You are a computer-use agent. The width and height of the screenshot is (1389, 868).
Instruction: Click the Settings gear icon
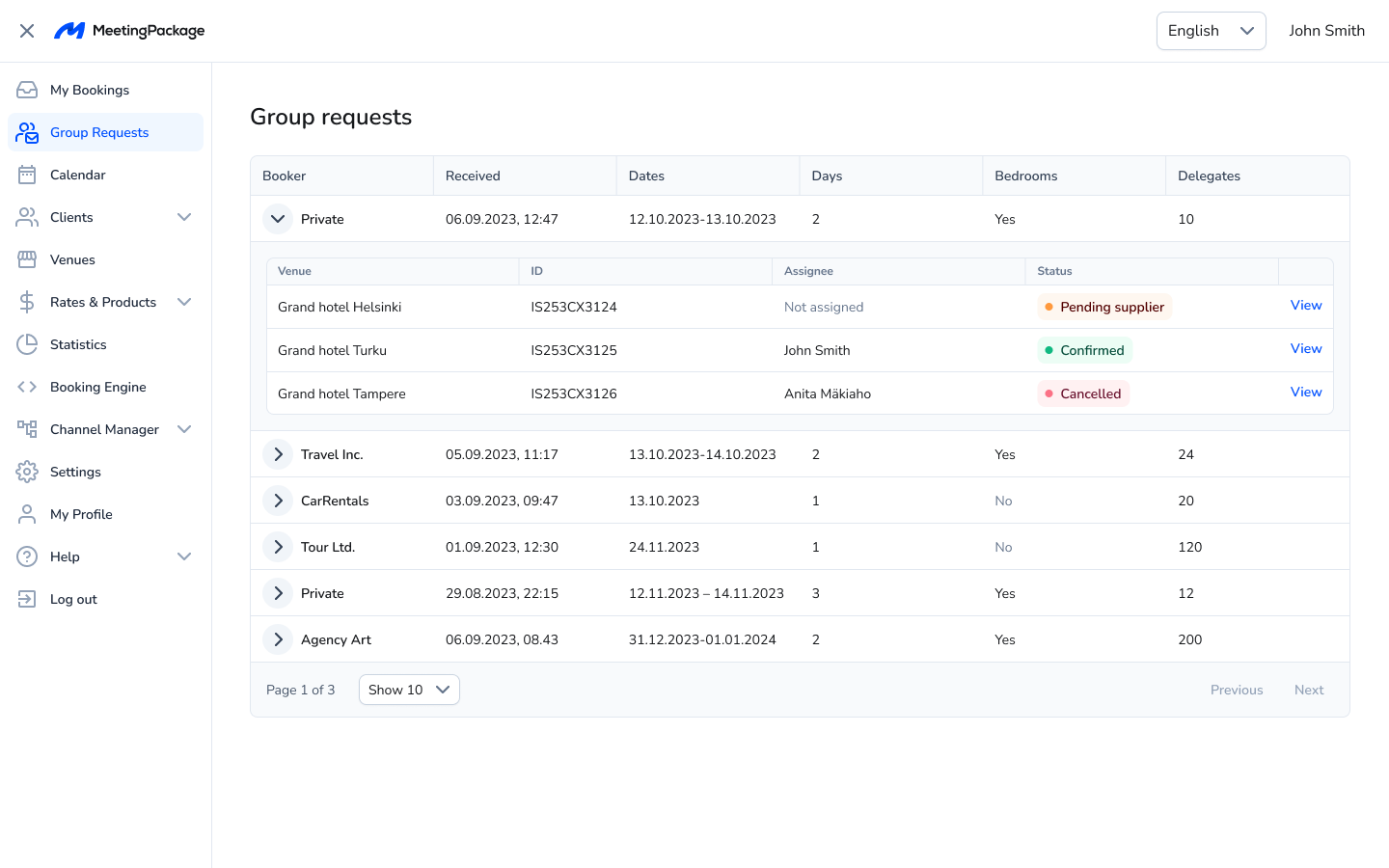click(x=27, y=472)
